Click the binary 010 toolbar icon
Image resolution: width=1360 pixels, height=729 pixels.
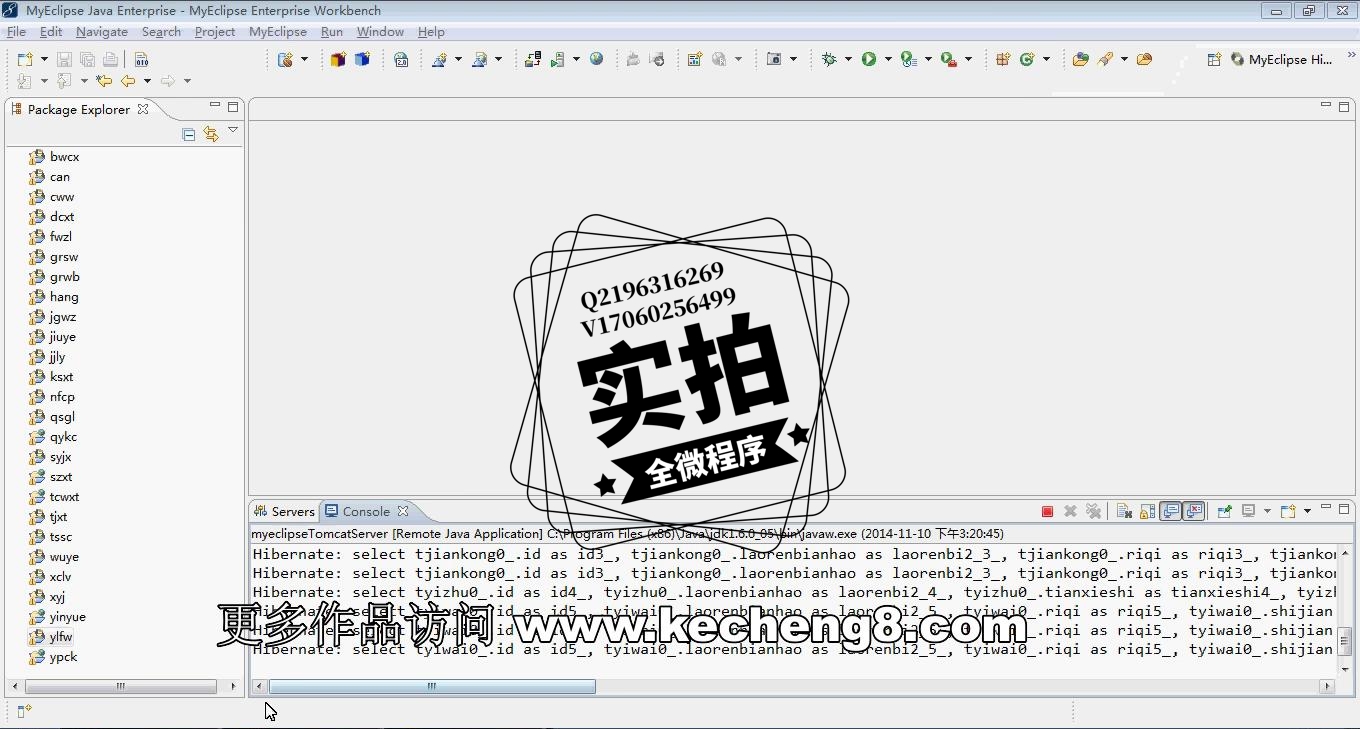[141, 60]
